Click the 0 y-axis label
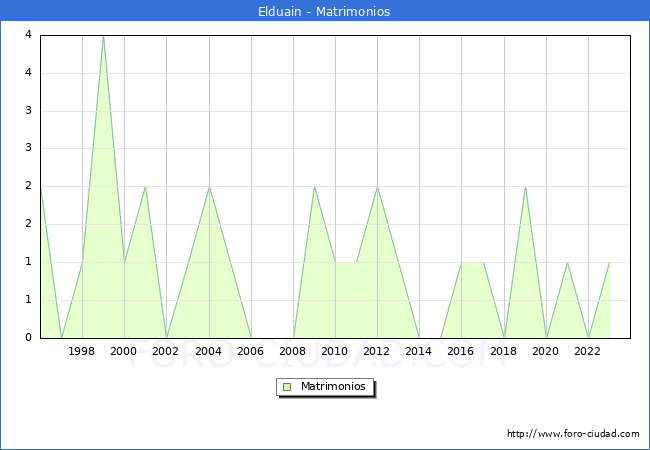 pyautogui.click(x=28, y=337)
